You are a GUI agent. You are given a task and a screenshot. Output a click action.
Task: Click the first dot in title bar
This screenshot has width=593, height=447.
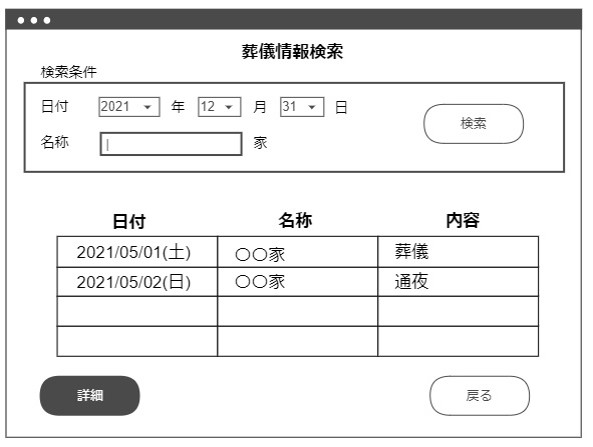pyautogui.click(x=21, y=20)
